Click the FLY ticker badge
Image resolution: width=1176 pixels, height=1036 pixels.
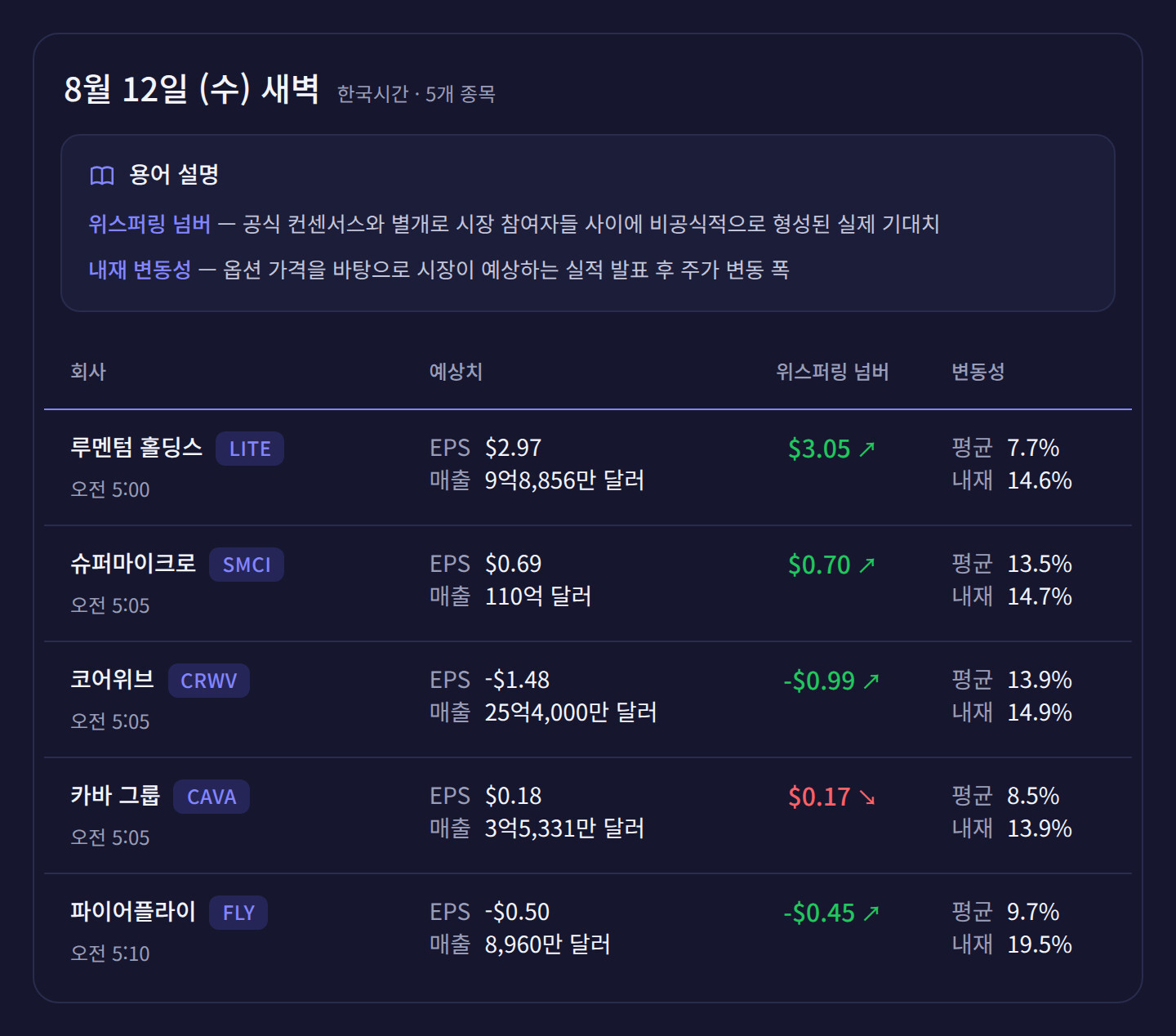pos(238,913)
